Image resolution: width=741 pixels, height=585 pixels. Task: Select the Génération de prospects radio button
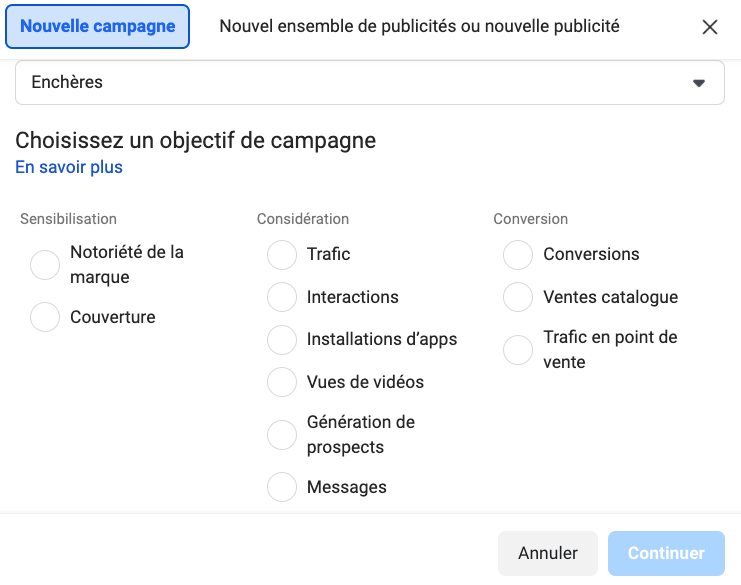point(282,435)
